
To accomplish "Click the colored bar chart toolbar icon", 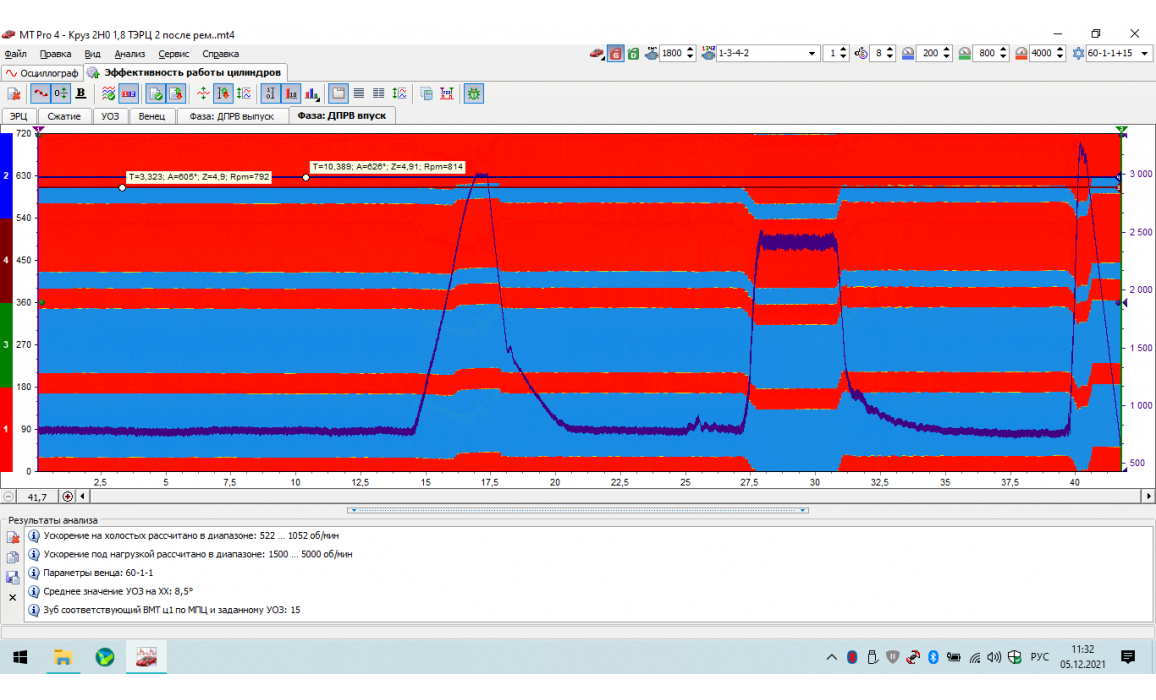I will tap(312, 94).
